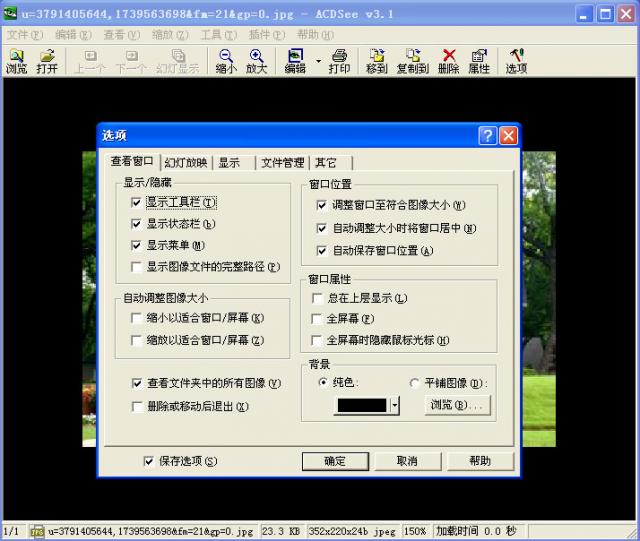Screen dimensions: 640x541
Task: Switch to the 幻灯放映 tab
Action: pos(185,162)
